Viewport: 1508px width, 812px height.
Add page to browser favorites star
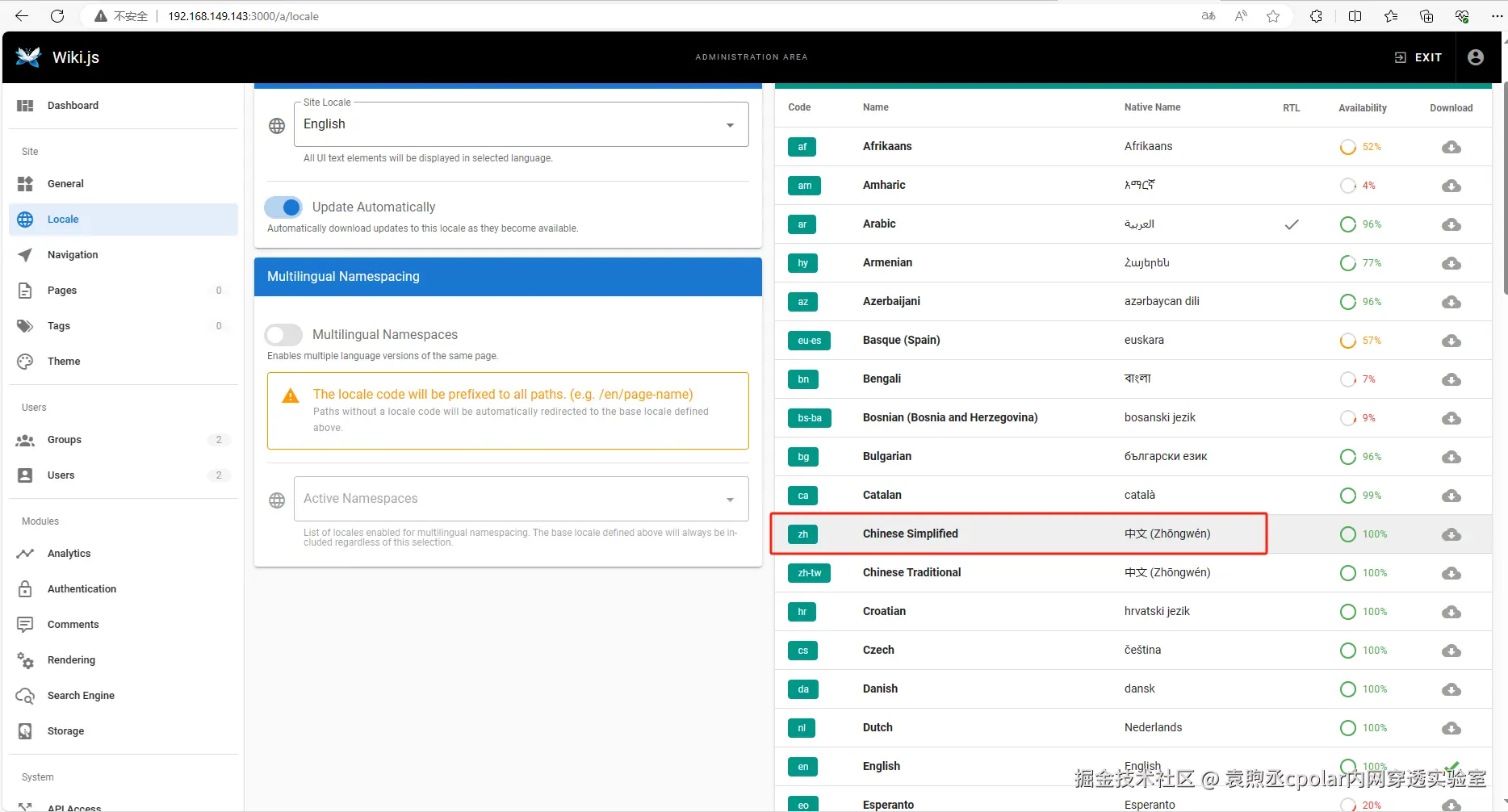(1273, 16)
